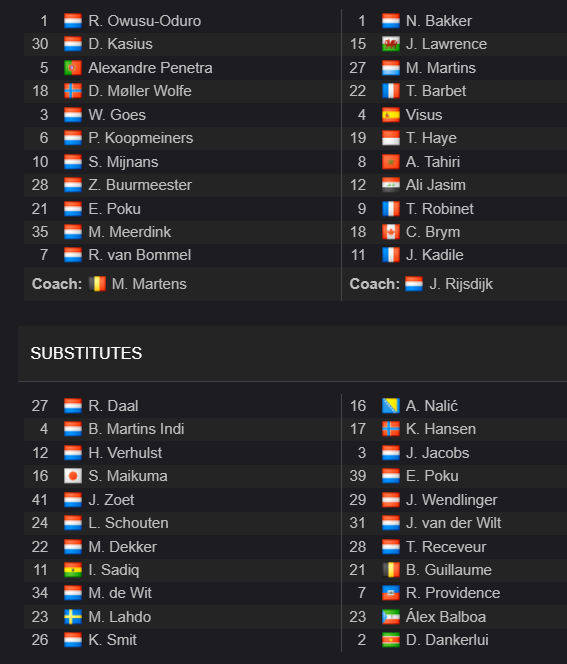Click the Japan flag beside S. Maikuma

click(72, 476)
